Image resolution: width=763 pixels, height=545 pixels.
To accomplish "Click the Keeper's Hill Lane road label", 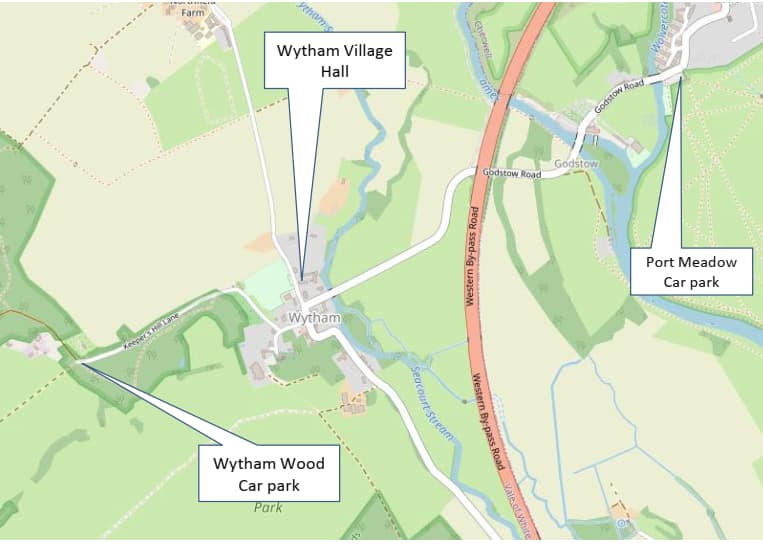I will (x=151, y=331).
